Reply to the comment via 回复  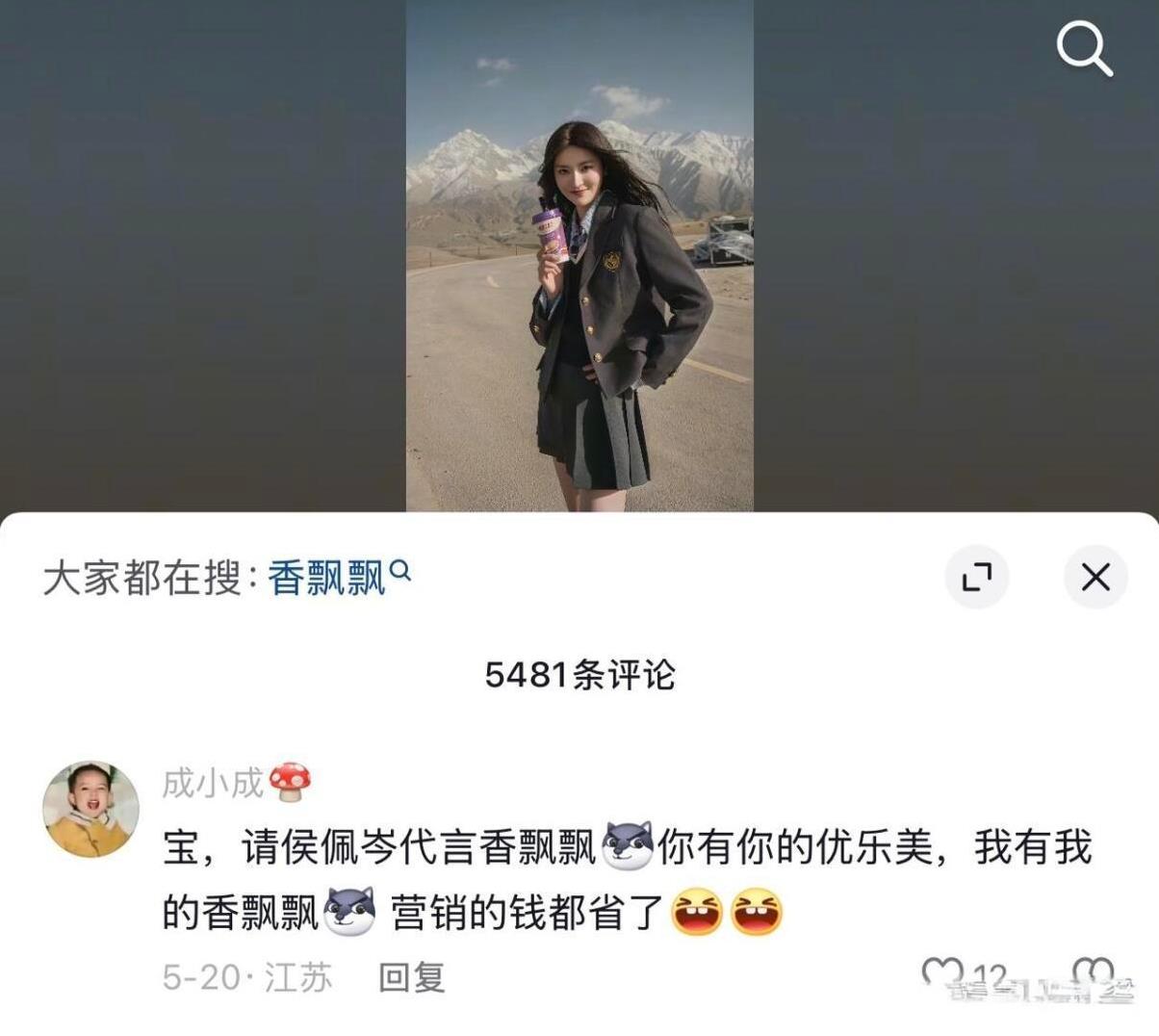coord(412,977)
